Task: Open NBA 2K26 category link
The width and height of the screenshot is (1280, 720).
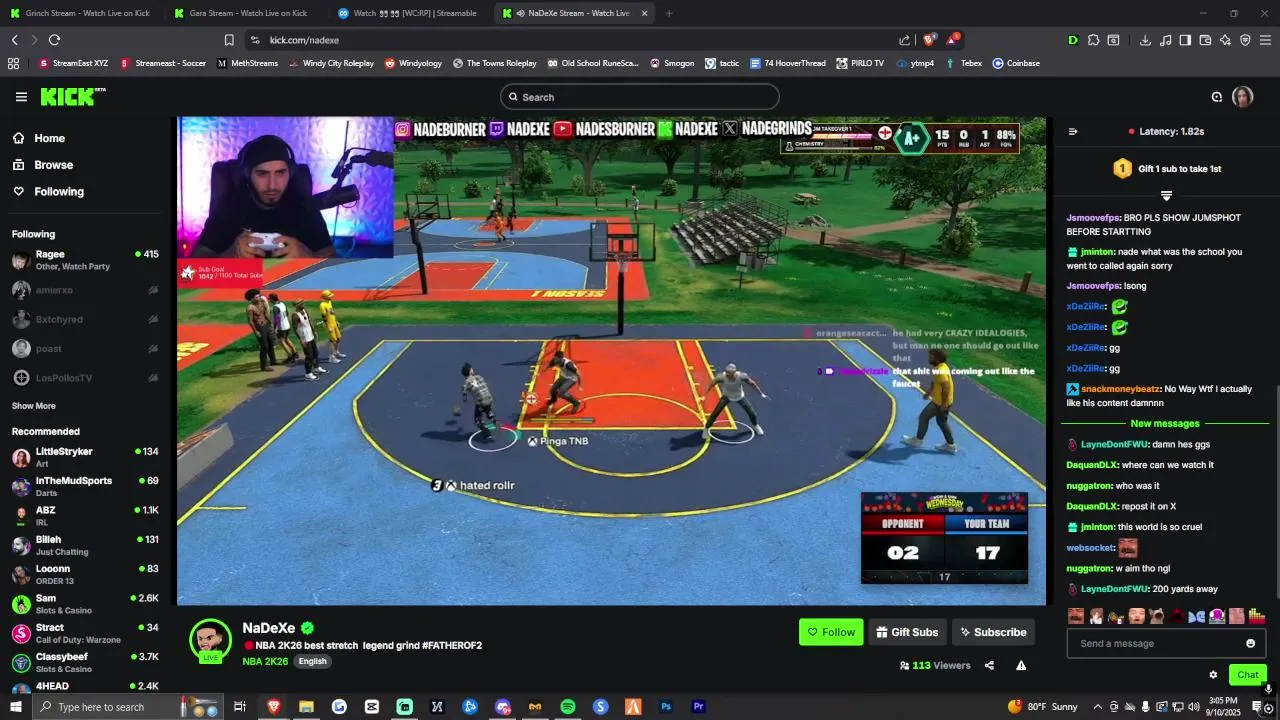Action: [x=265, y=661]
